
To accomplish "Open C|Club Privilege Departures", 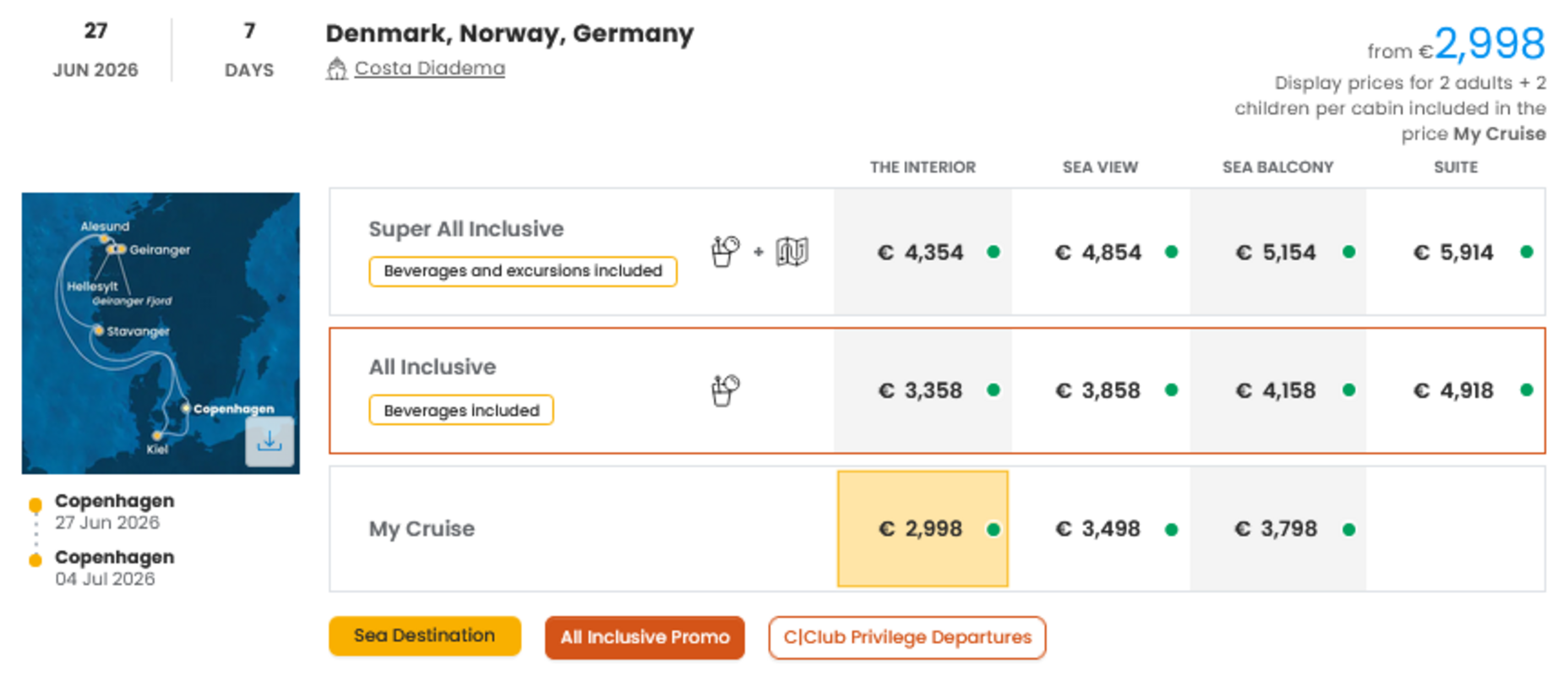I will coord(906,637).
